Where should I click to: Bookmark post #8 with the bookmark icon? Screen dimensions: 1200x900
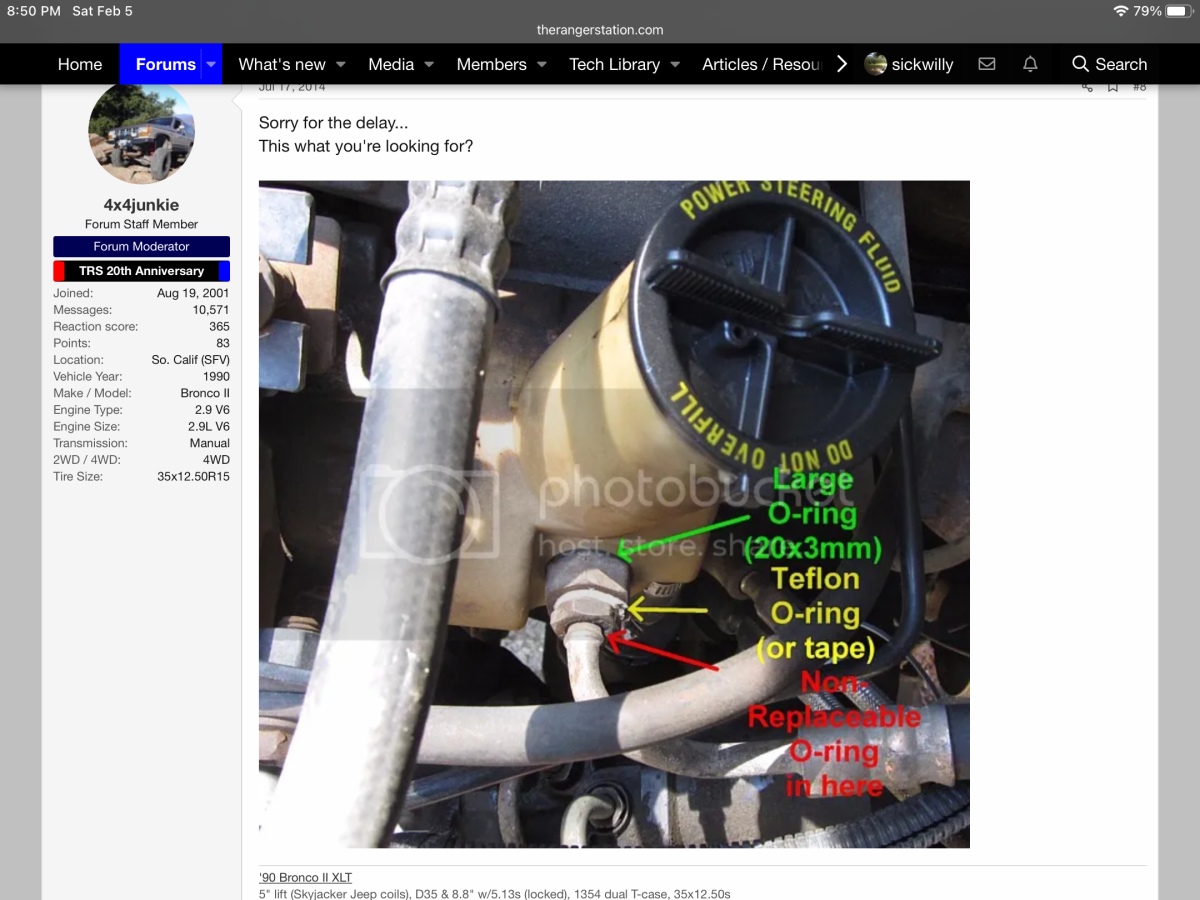point(1112,87)
